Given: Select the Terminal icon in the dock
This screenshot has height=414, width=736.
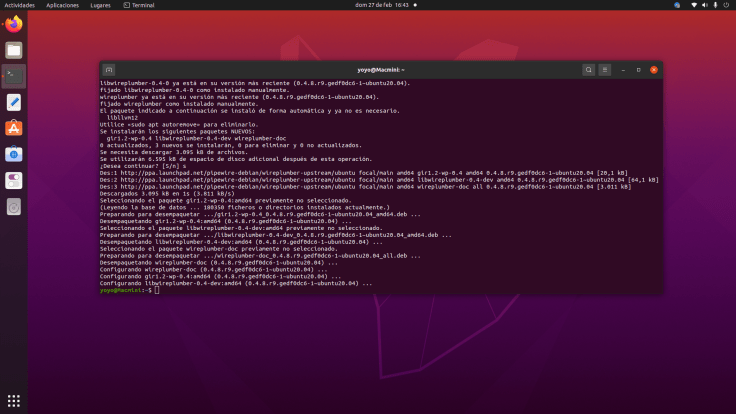Looking at the screenshot, I should coord(14,76).
